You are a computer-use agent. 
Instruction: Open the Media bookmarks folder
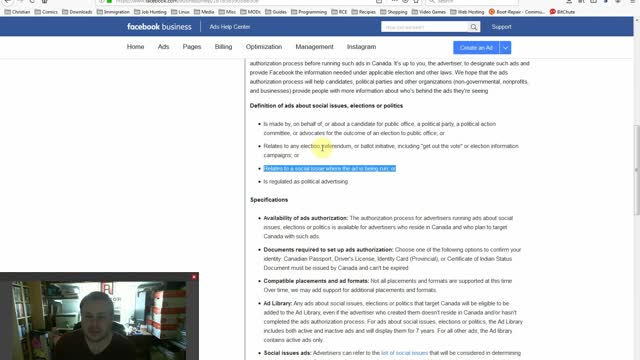[x=204, y=12]
